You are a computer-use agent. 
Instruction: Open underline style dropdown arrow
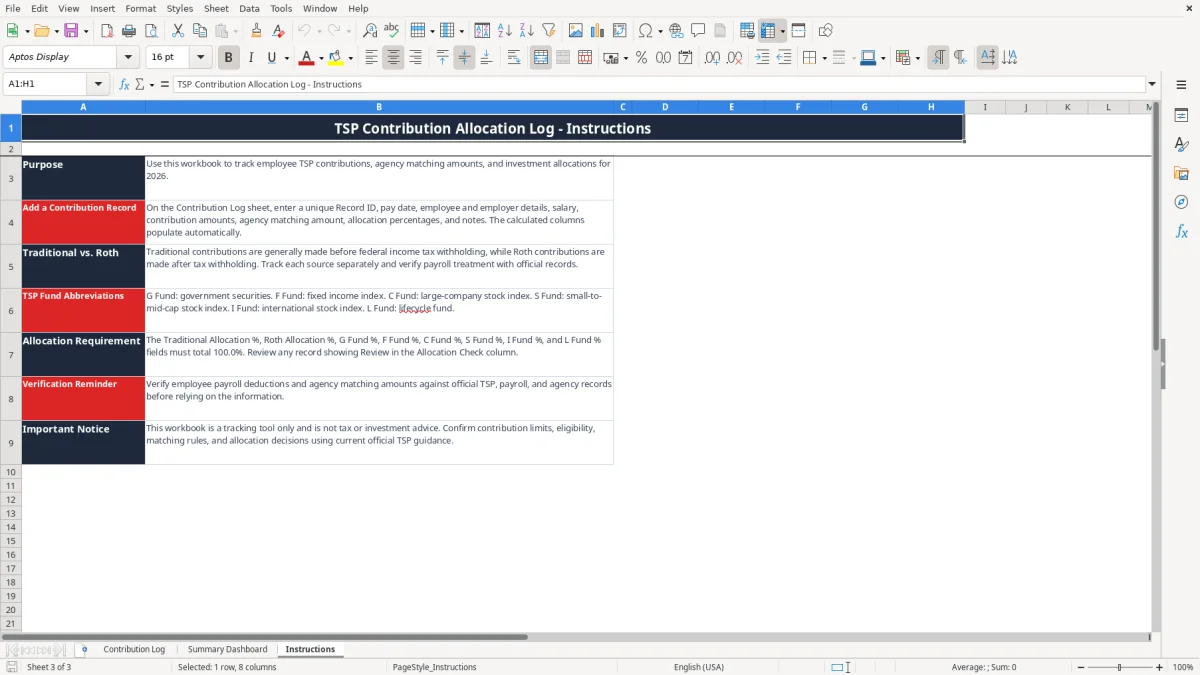point(286,59)
